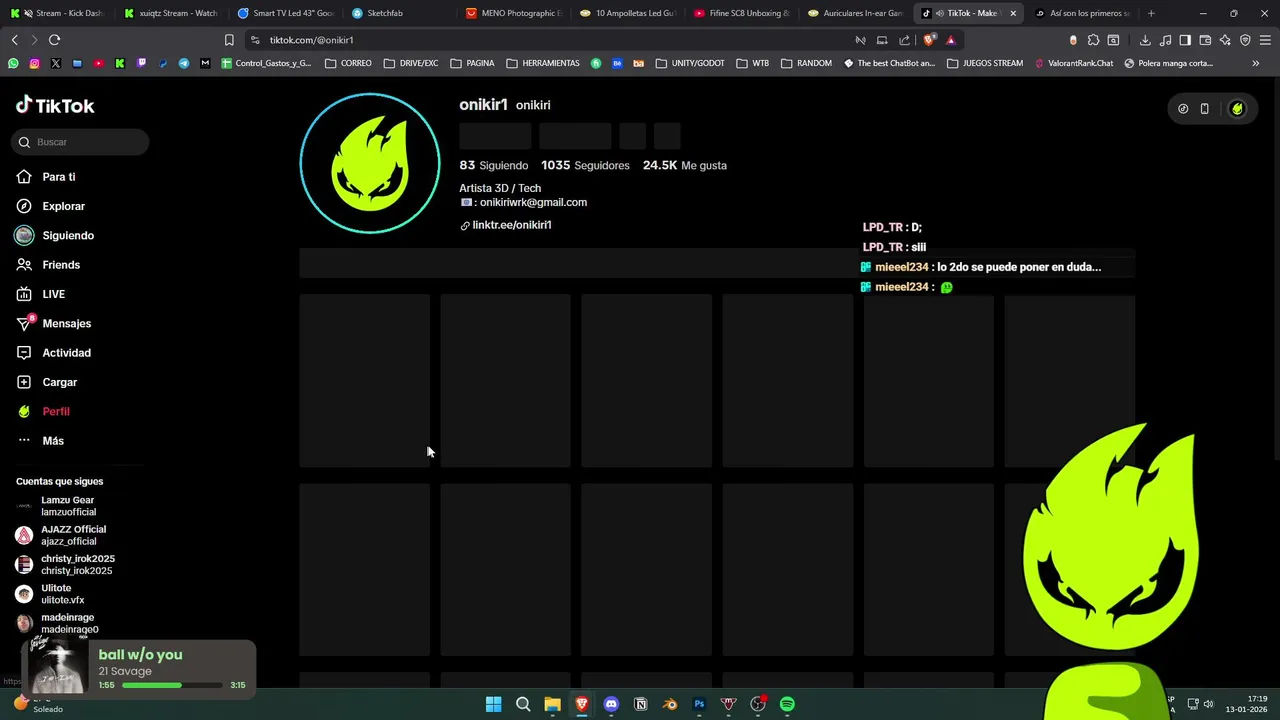Open Instagram bookmark icon

click(34, 63)
